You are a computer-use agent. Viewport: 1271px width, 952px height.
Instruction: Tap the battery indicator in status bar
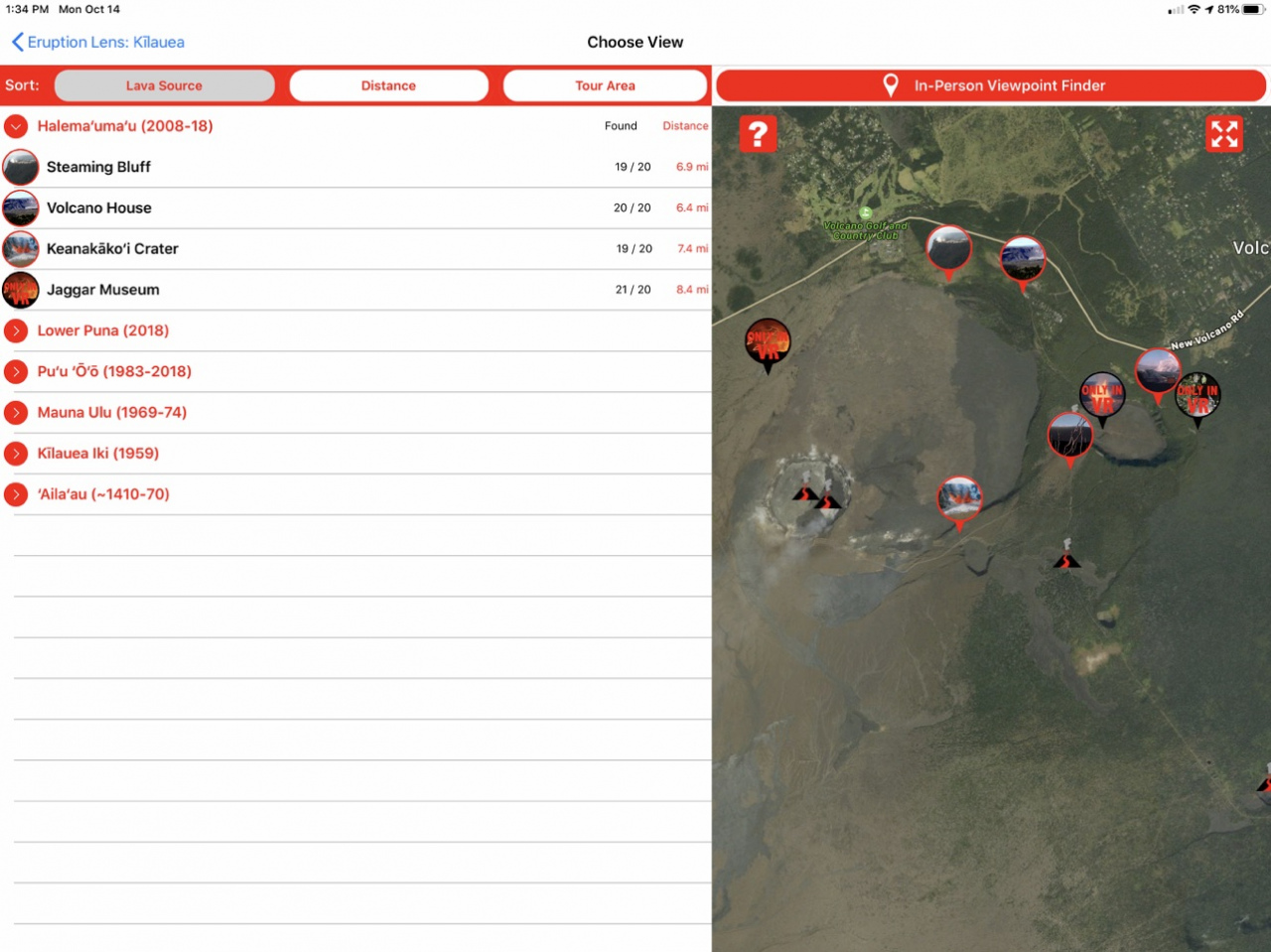1254,9
